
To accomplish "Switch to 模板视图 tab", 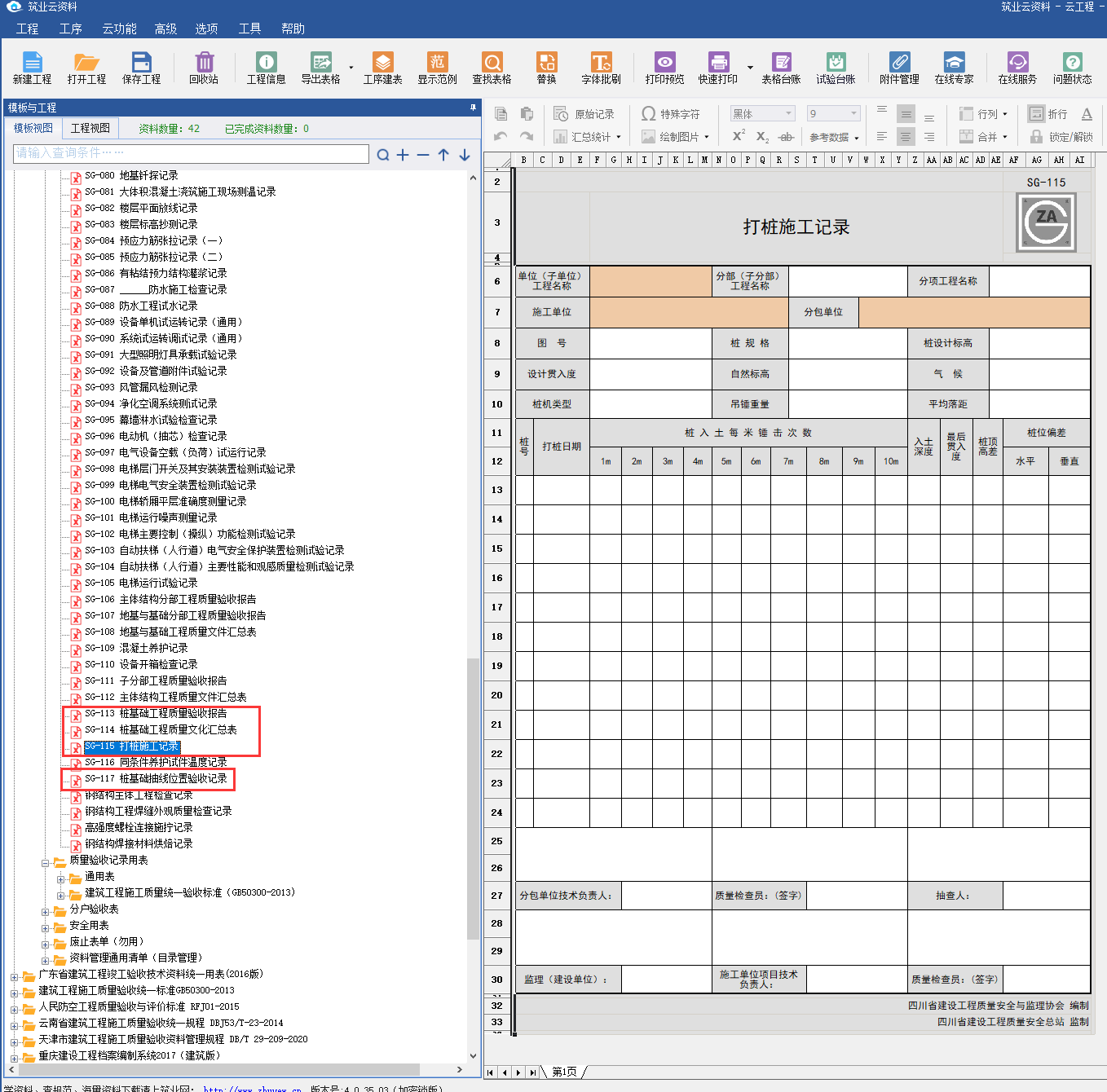I will pyautogui.click(x=33, y=128).
